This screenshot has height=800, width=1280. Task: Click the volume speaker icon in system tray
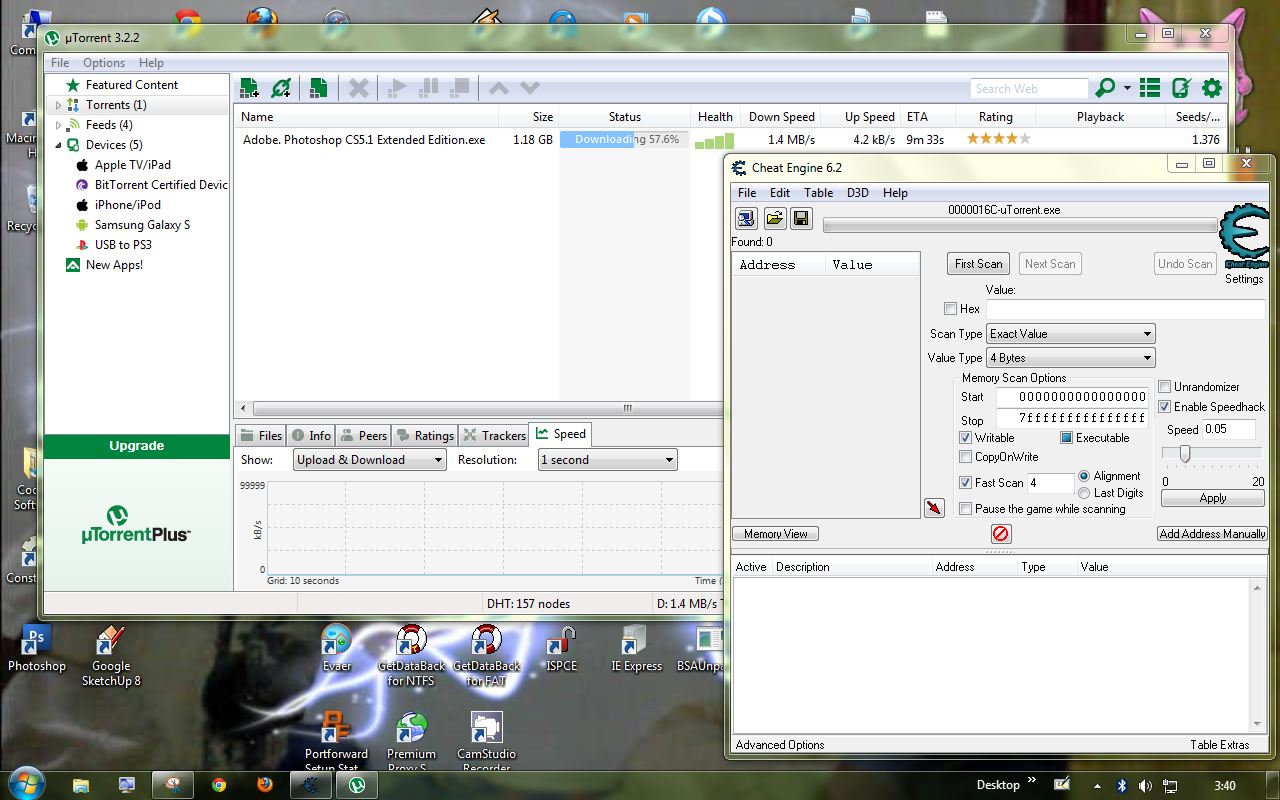1146,786
